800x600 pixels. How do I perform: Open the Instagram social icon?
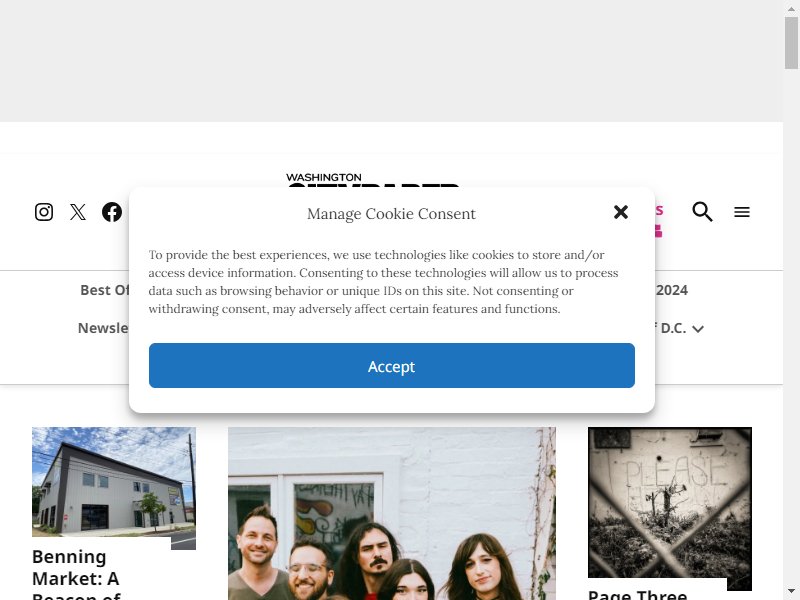pyautogui.click(x=44, y=212)
